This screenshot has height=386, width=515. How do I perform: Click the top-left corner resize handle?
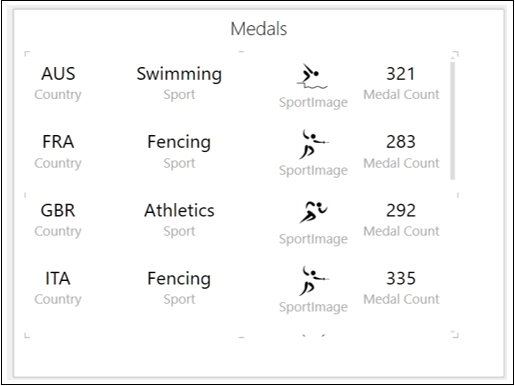point(27,54)
